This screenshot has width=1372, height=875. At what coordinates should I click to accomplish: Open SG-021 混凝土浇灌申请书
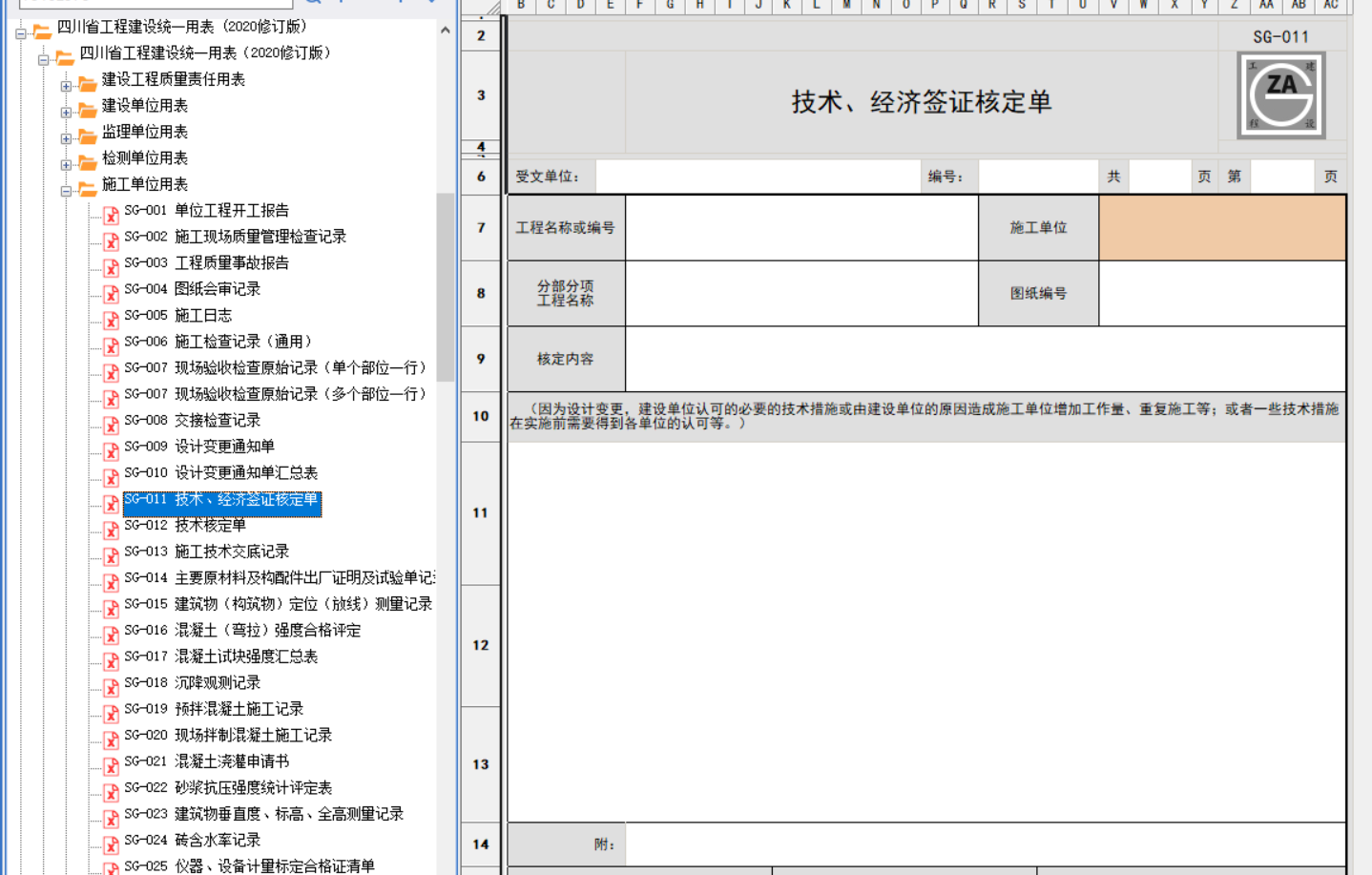click(x=206, y=761)
